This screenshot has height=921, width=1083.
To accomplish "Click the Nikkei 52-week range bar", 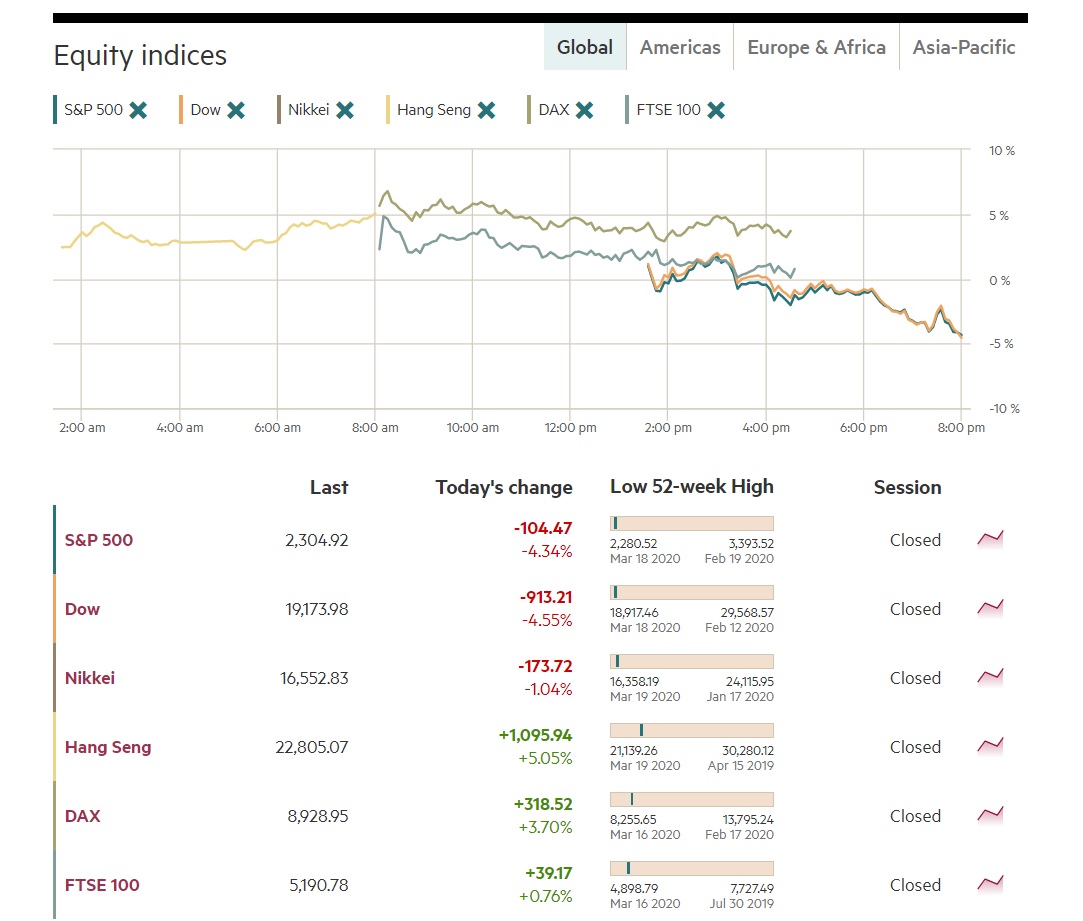I will pos(691,661).
